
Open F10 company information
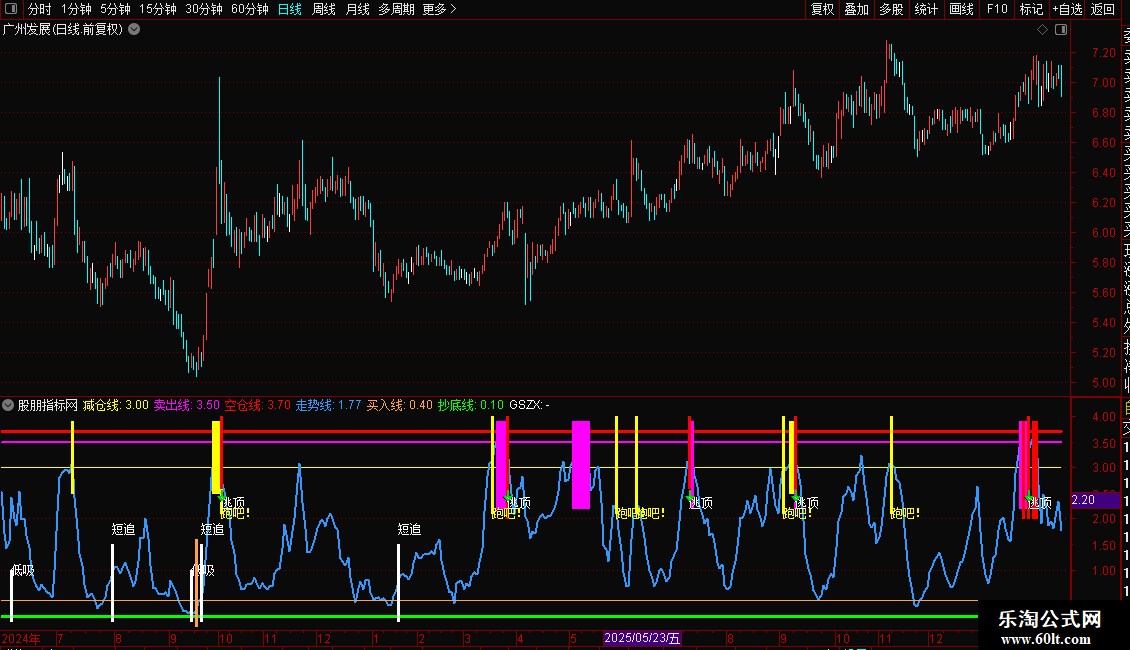tap(997, 9)
